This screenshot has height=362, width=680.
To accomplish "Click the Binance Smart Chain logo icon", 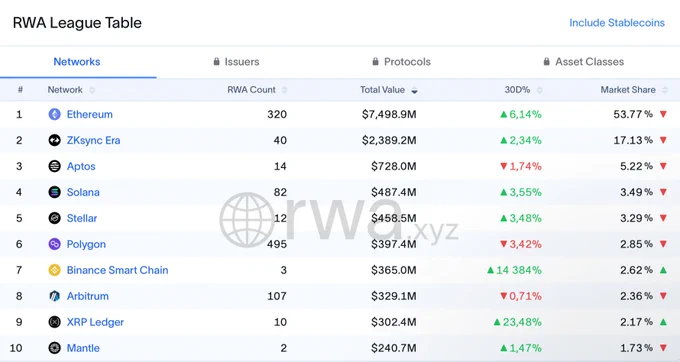I will point(54,270).
